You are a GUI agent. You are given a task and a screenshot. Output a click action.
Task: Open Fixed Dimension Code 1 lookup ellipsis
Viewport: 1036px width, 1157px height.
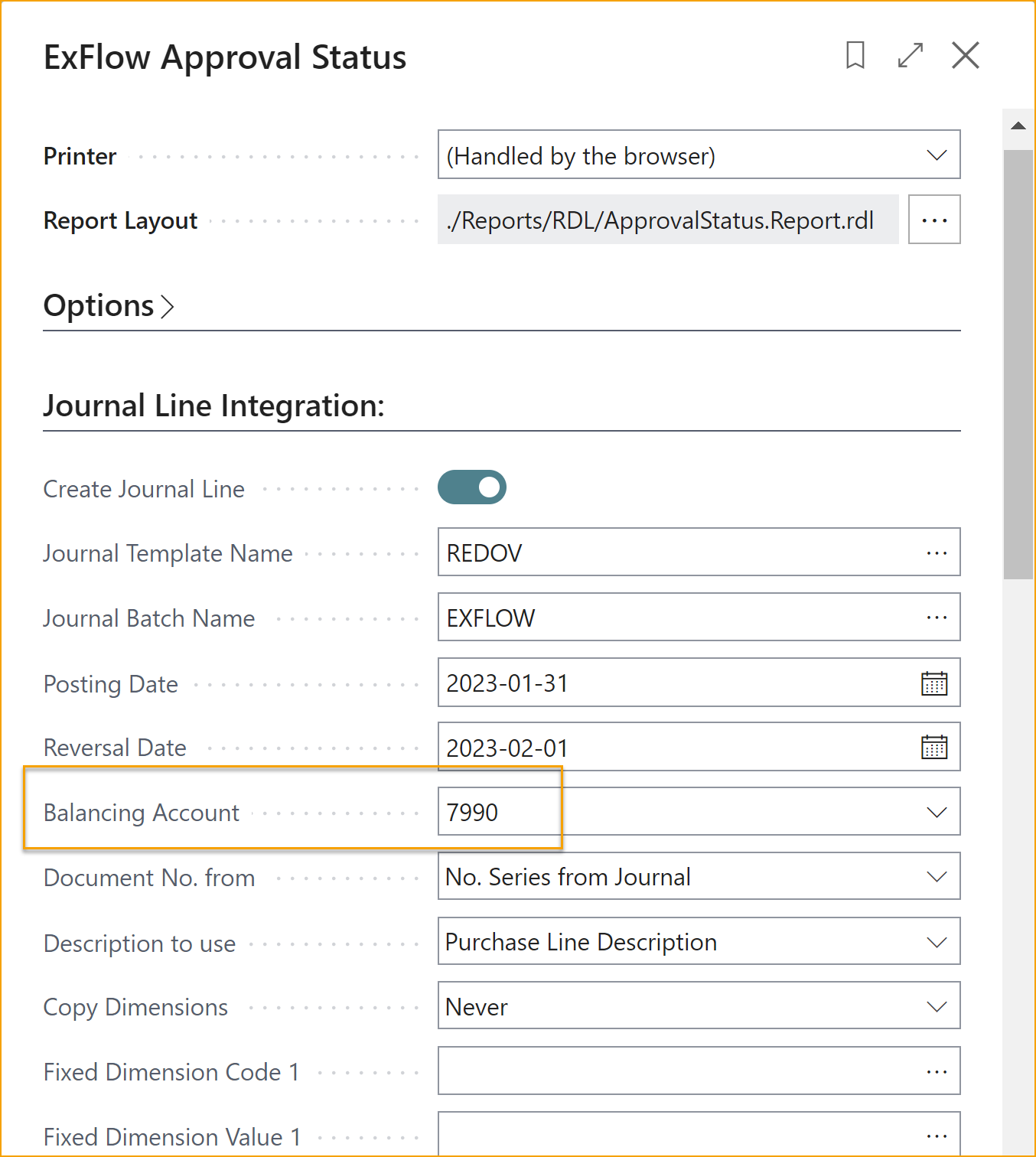pyautogui.click(x=936, y=1071)
